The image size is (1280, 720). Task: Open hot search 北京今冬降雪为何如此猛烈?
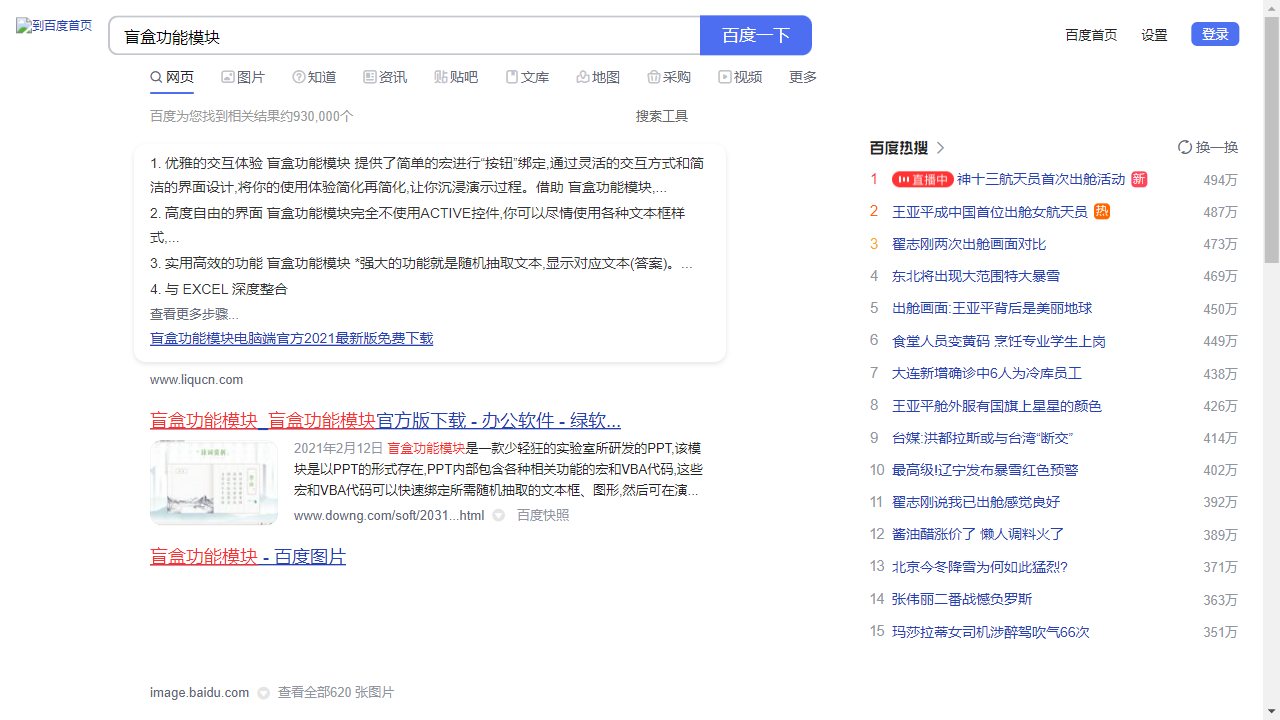tap(980, 567)
